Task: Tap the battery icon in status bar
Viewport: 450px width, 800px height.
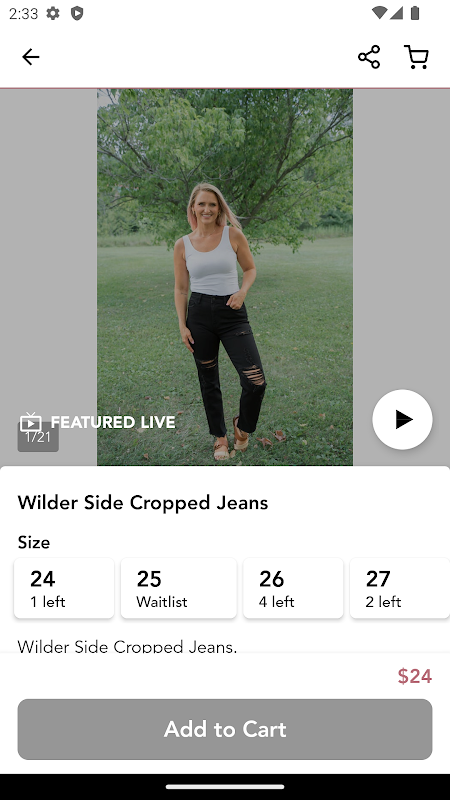Action: click(415, 13)
